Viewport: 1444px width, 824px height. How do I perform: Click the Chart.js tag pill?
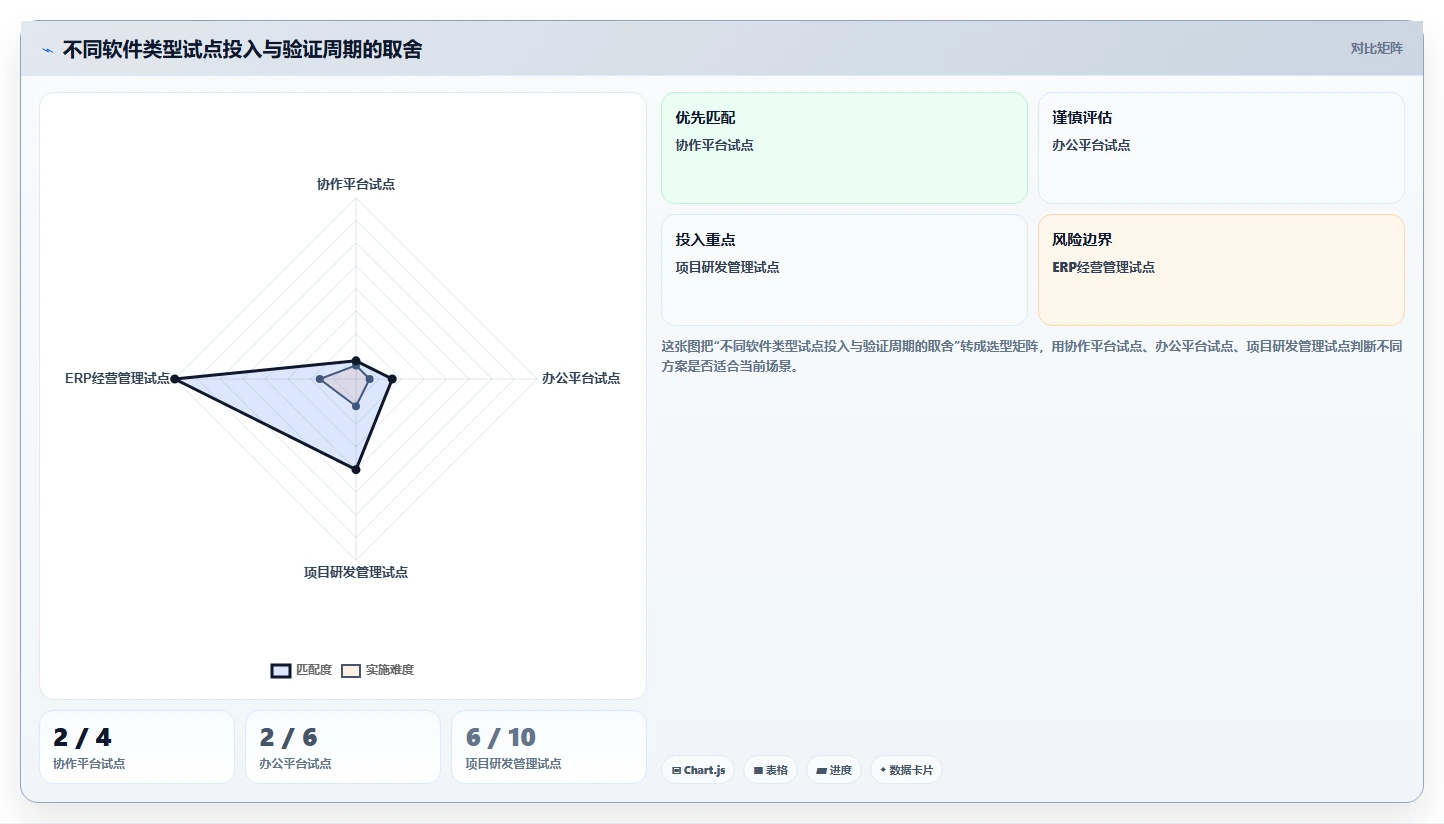click(698, 770)
